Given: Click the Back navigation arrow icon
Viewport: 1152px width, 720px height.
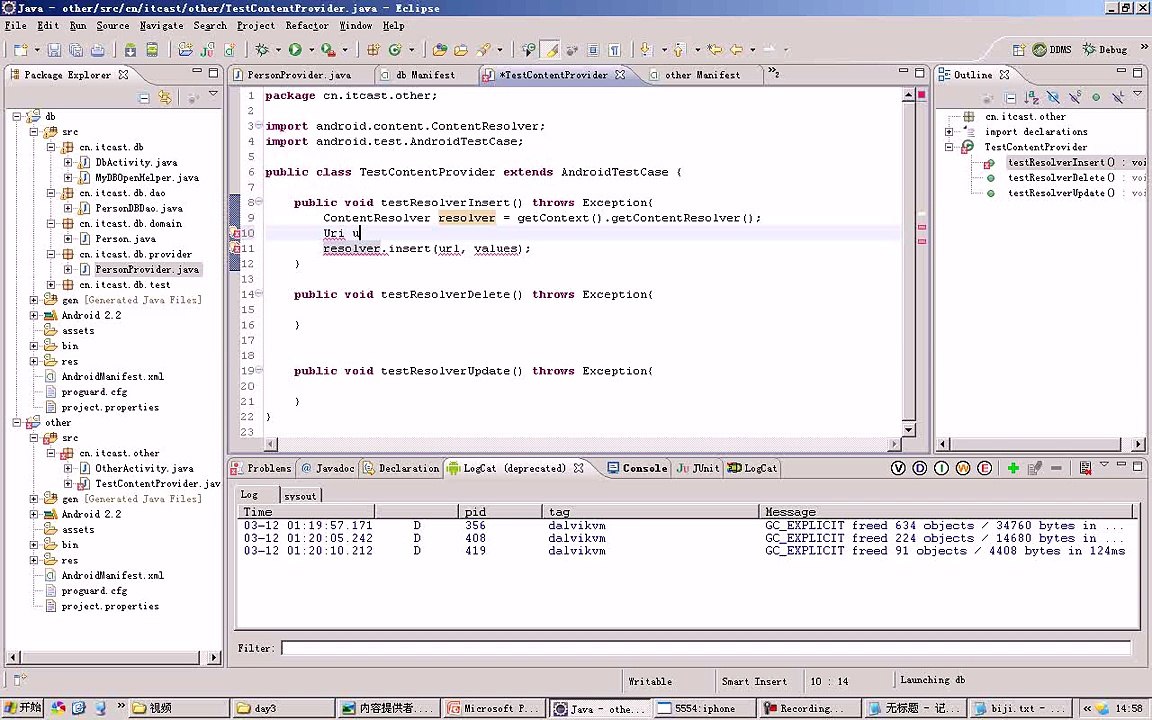Looking at the screenshot, I should [x=736, y=50].
